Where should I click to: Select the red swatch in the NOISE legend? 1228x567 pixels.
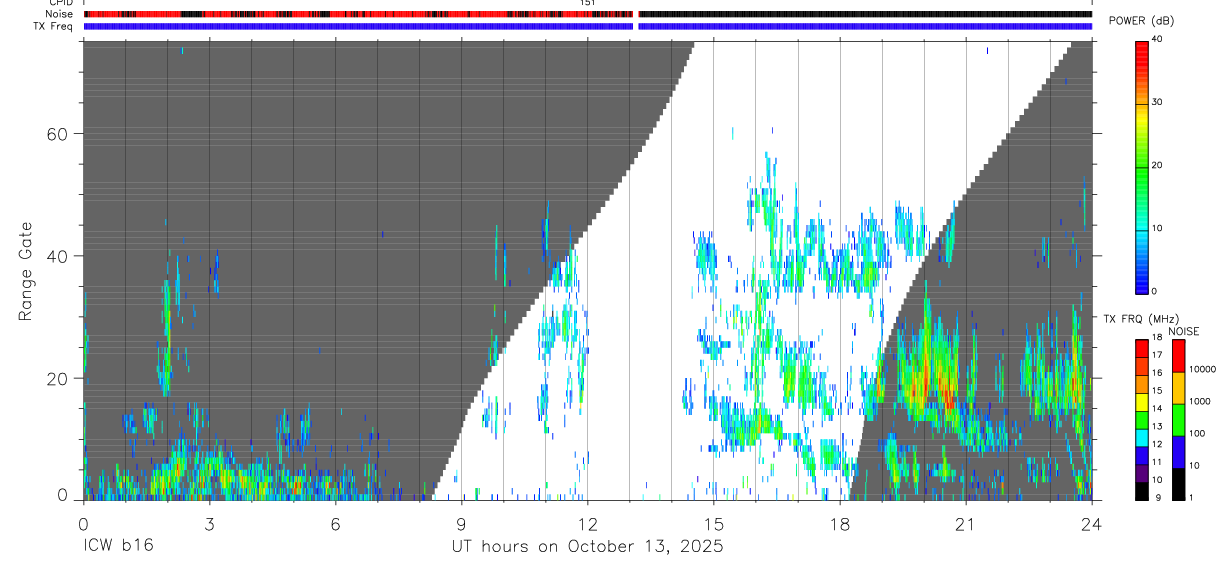[x=1179, y=355]
